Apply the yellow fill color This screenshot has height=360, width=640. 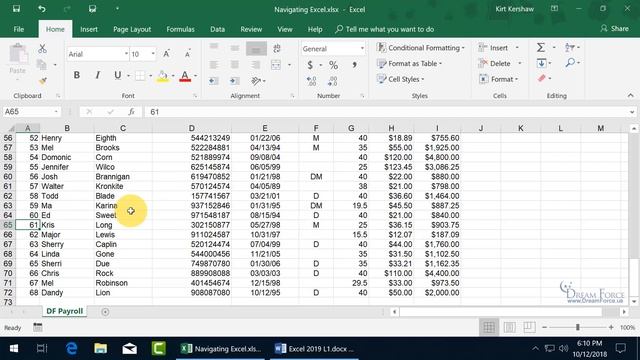(x=162, y=76)
